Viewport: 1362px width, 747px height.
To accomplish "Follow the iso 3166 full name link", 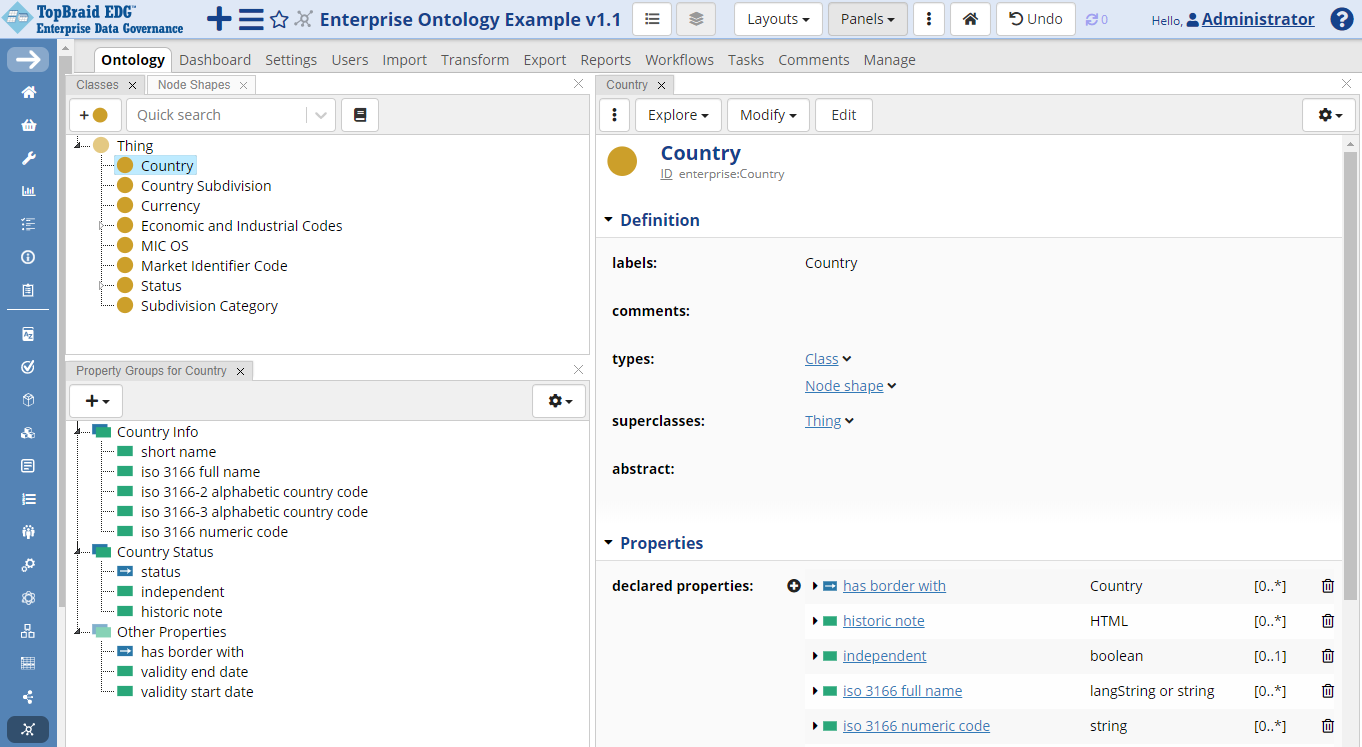I will [902, 690].
